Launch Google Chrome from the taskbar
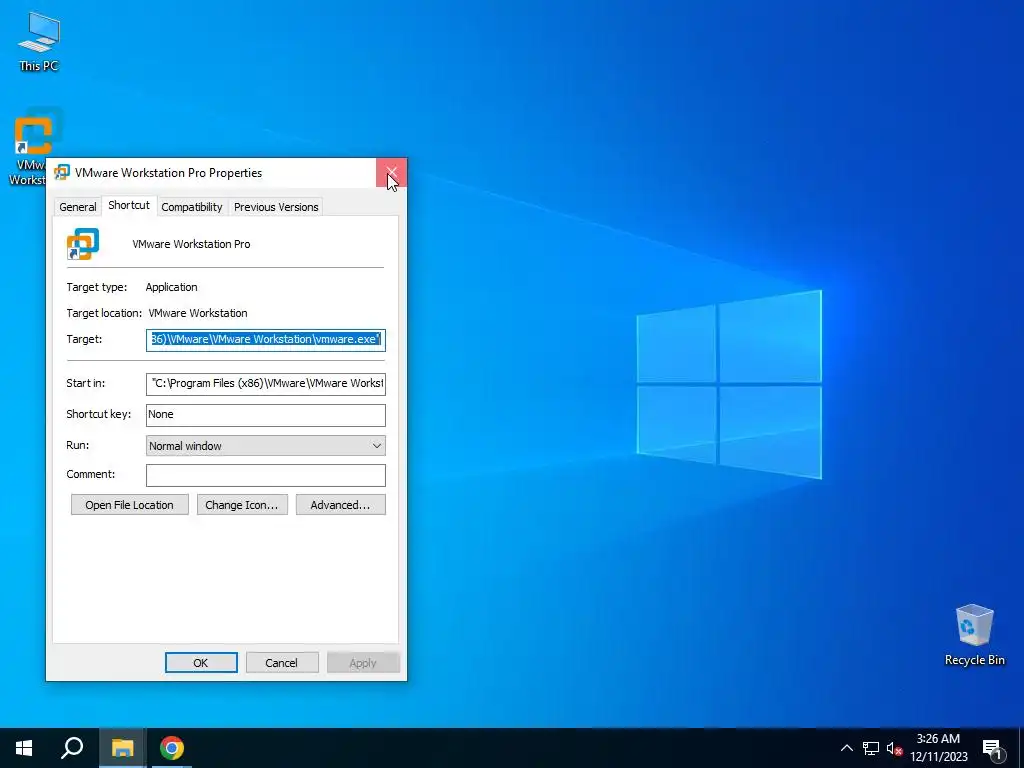Viewport: 1024px width, 768px height. [172, 748]
